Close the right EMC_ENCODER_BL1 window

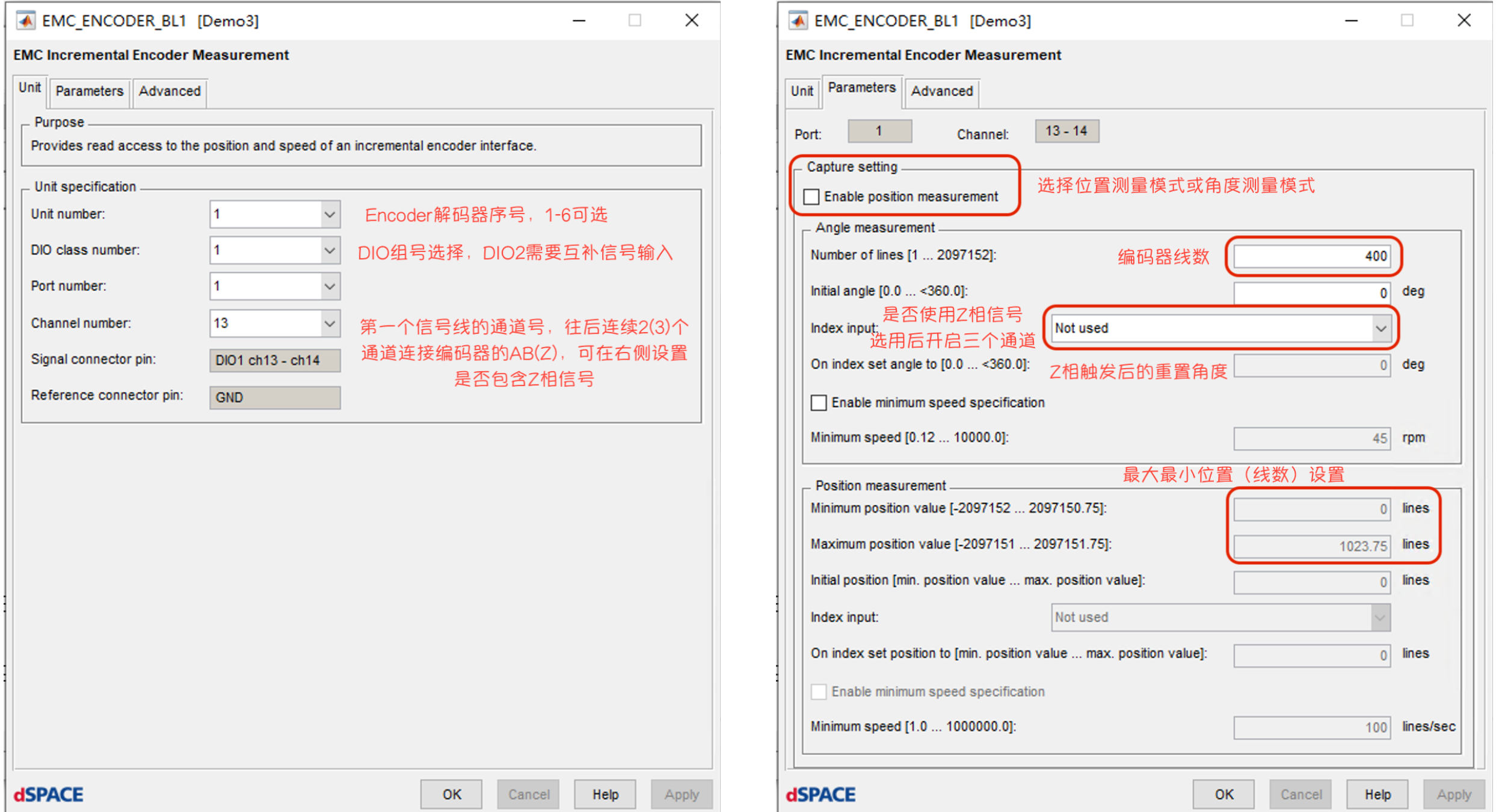point(1464,20)
